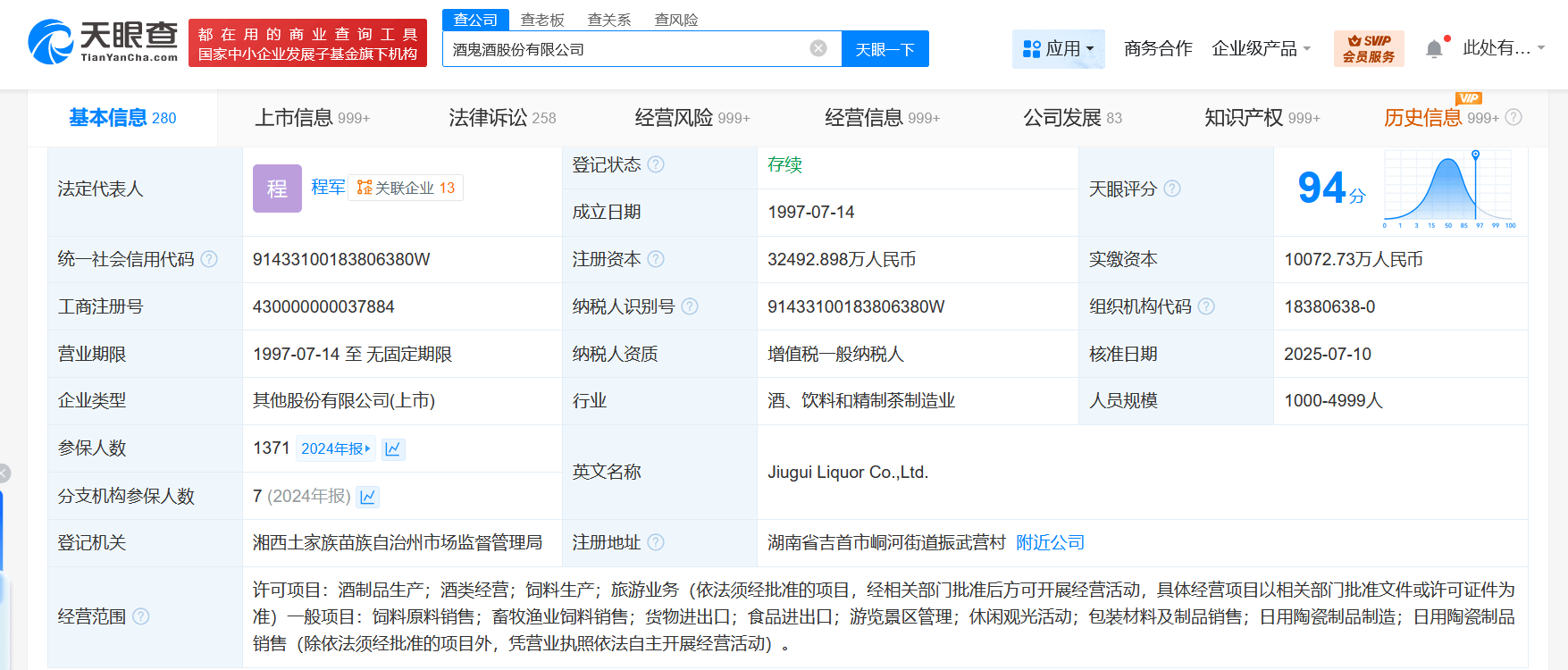
Task: Click the help icon beside 登记状态
Action: [656, 164]
